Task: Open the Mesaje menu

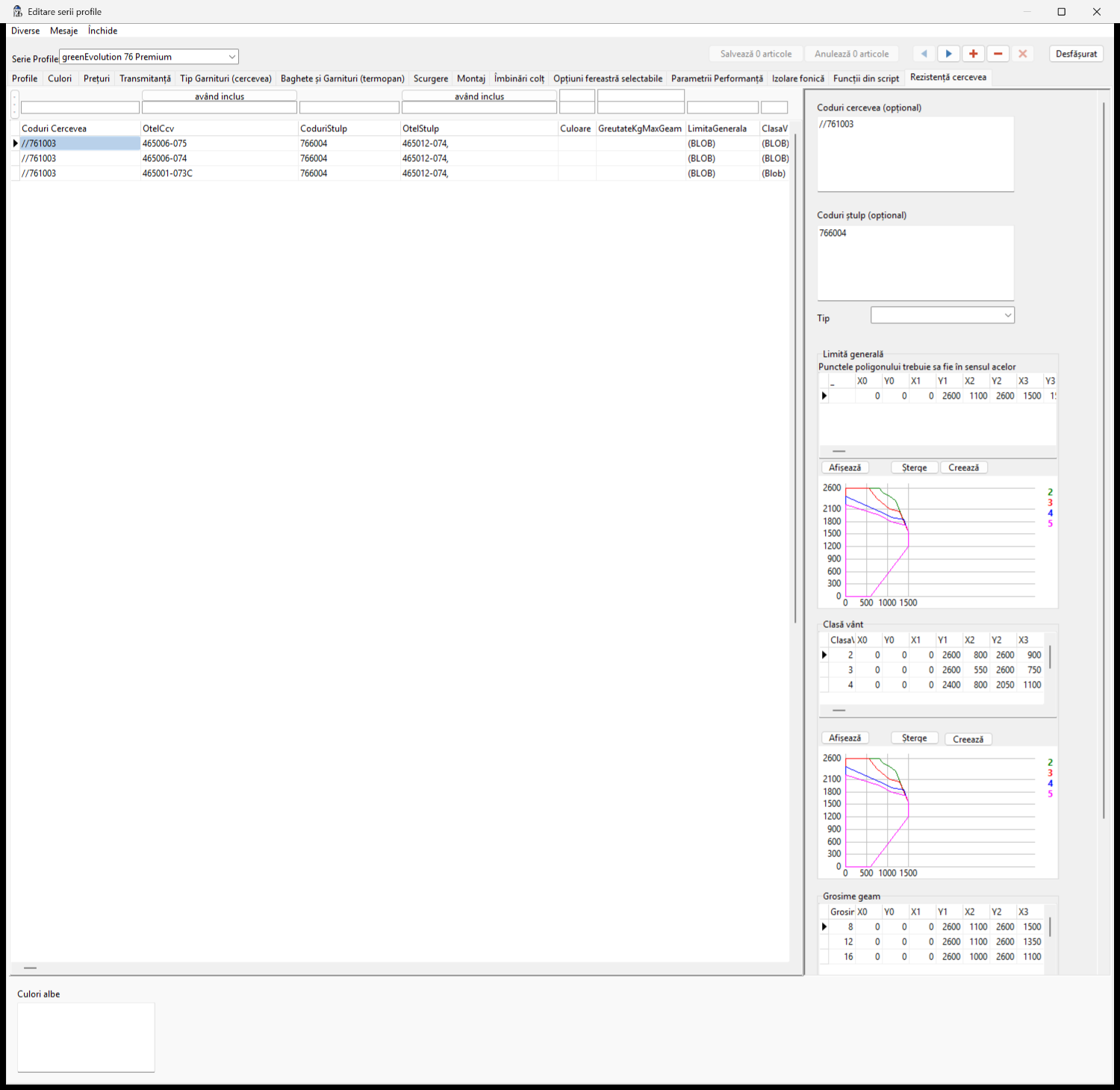Action: click(x=63, y=31)
